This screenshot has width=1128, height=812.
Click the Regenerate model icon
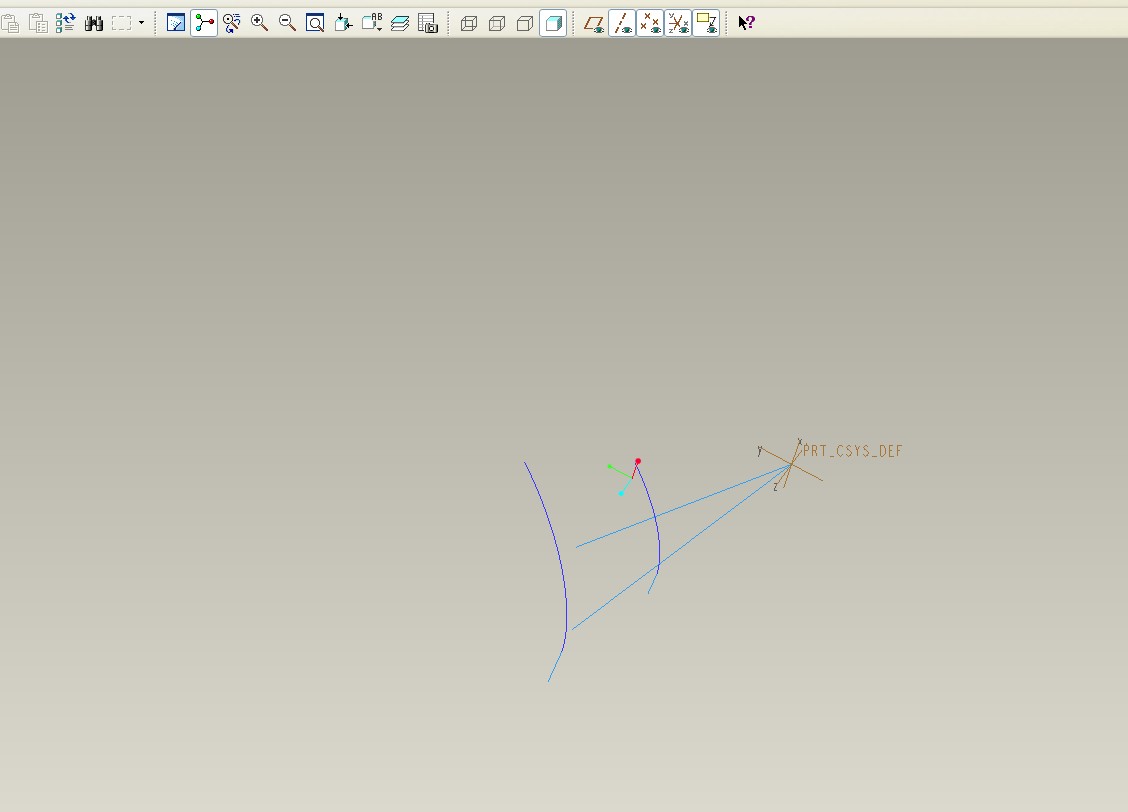[65, 24]
